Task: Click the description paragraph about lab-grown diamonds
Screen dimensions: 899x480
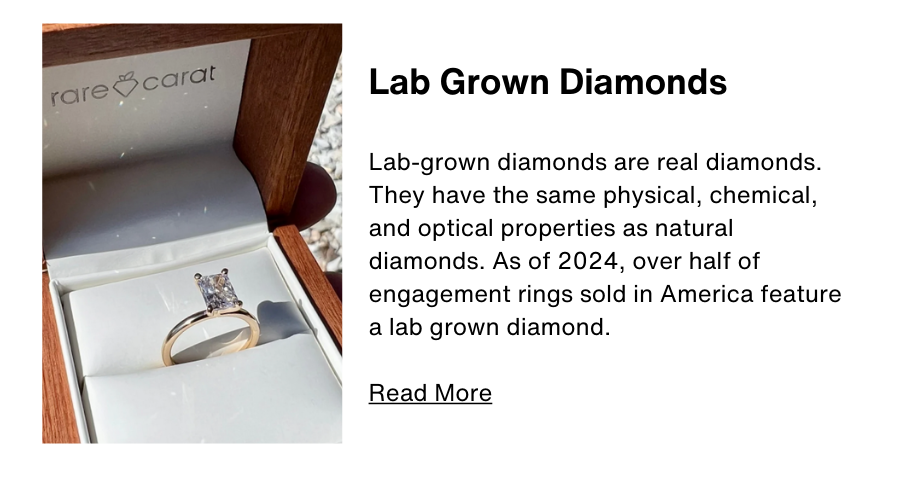Action: [x=605, y=245]
